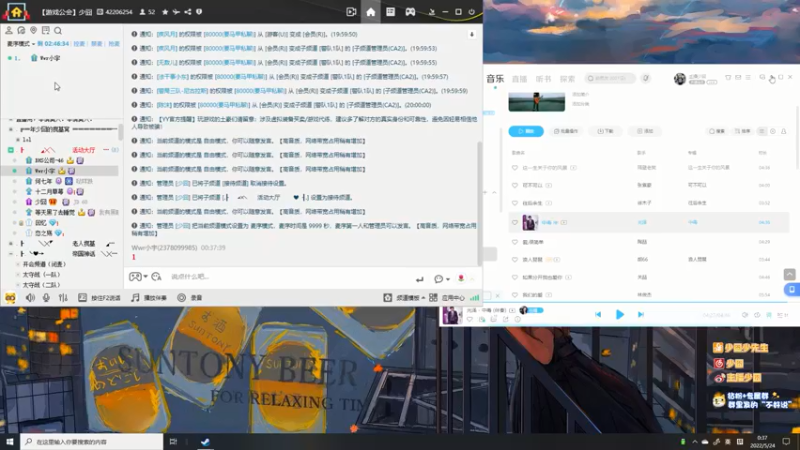Open the YY video broadcast icon
The height and width of the screenshot is (450, 800).
tap(351, 12)
